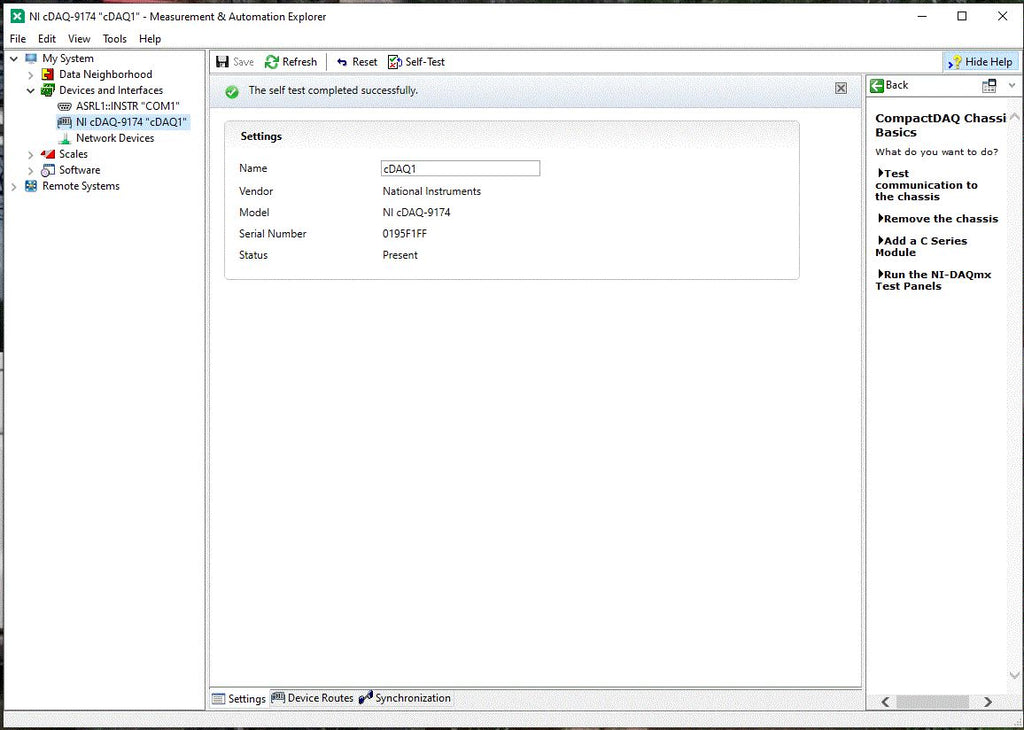Select NI cDAQ-9174 "cDAQ1" tree item
Screen dimensions: 1024x730
click(131, 122)
